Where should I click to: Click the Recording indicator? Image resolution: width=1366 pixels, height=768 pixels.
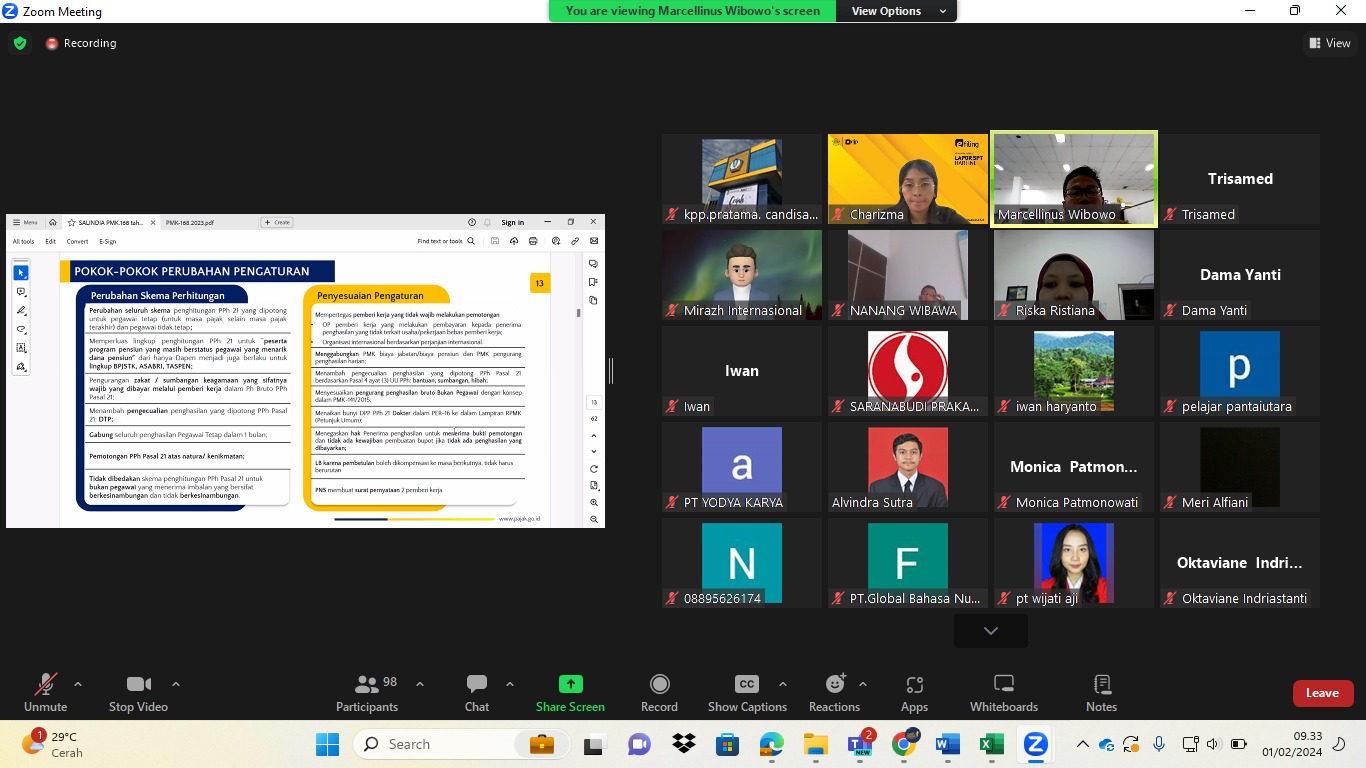81,43
